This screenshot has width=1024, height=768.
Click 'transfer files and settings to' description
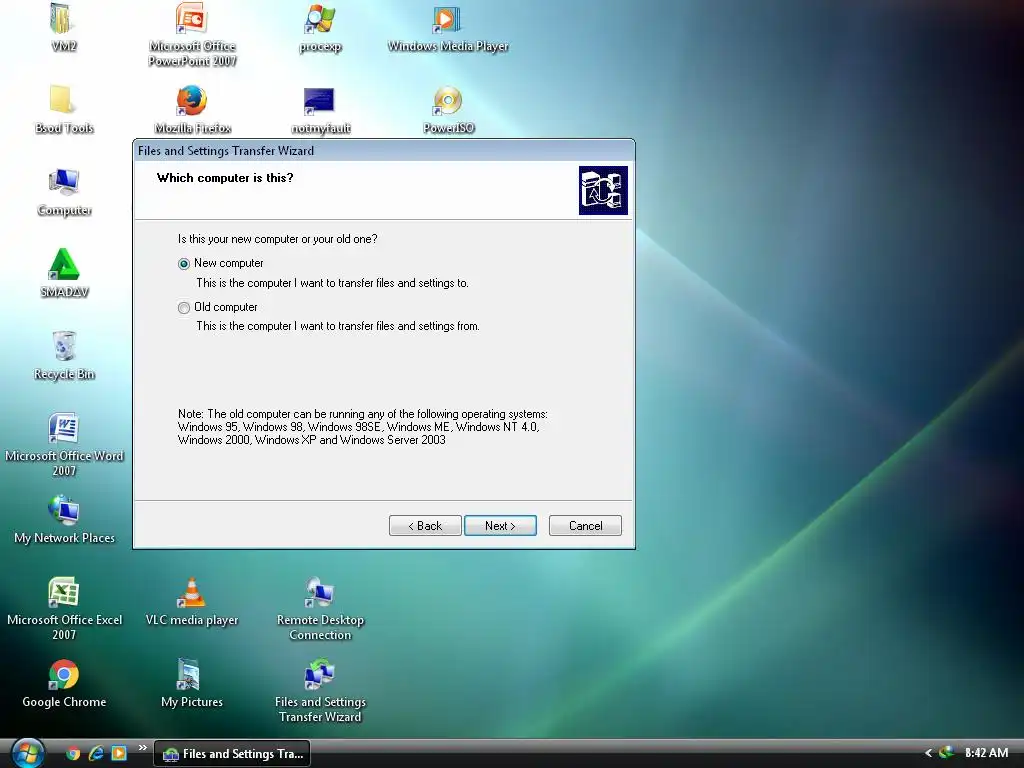(x=332, y=283)
